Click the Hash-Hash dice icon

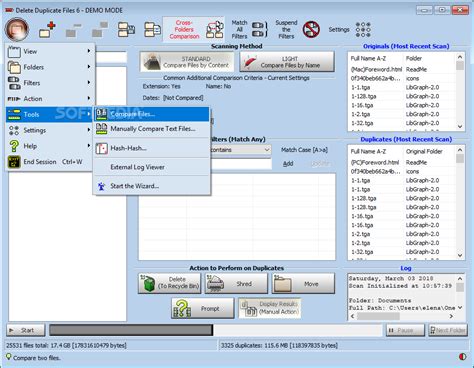(x=101, y=148)
